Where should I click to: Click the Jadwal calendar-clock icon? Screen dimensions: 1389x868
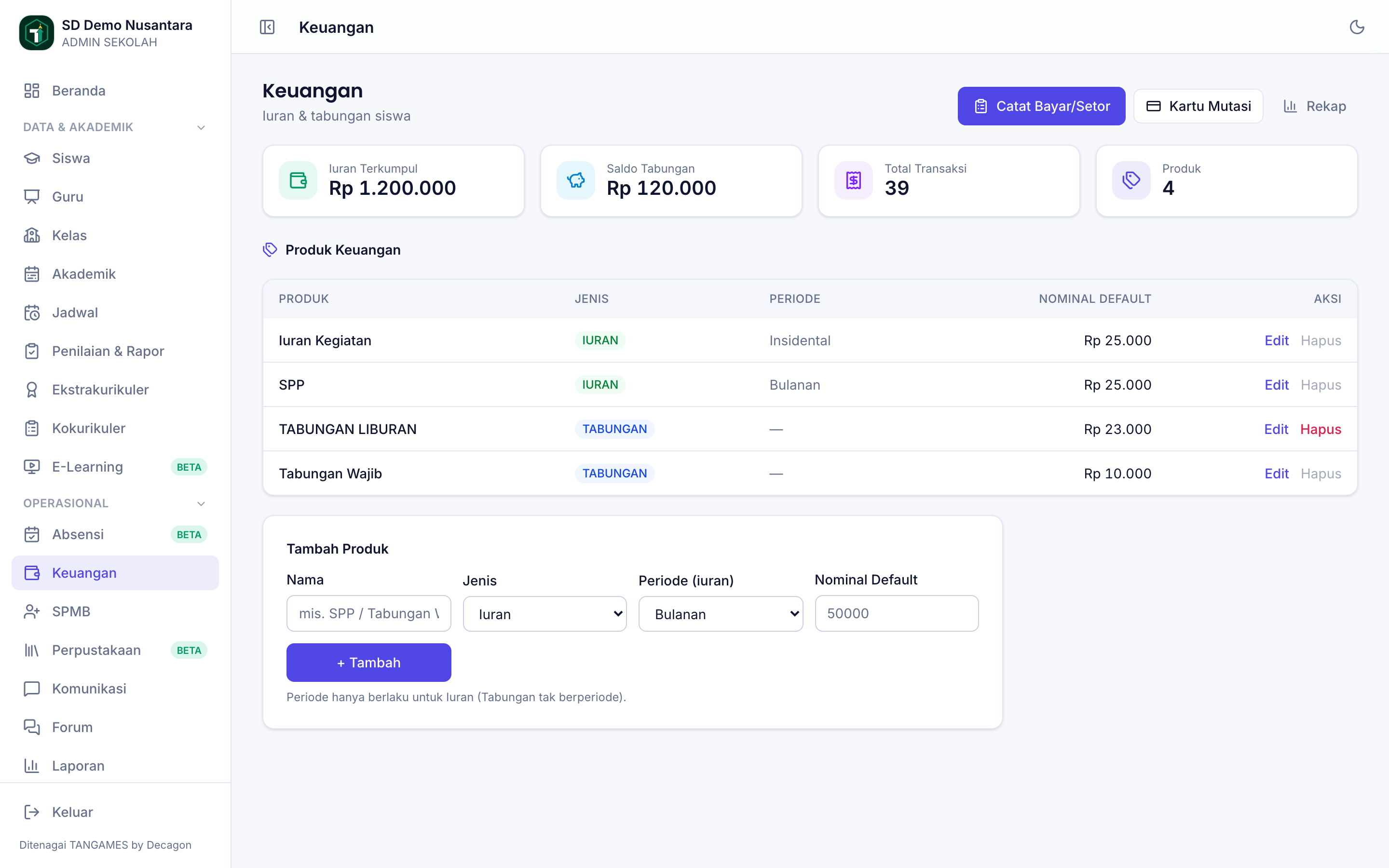tap(31, 312)
